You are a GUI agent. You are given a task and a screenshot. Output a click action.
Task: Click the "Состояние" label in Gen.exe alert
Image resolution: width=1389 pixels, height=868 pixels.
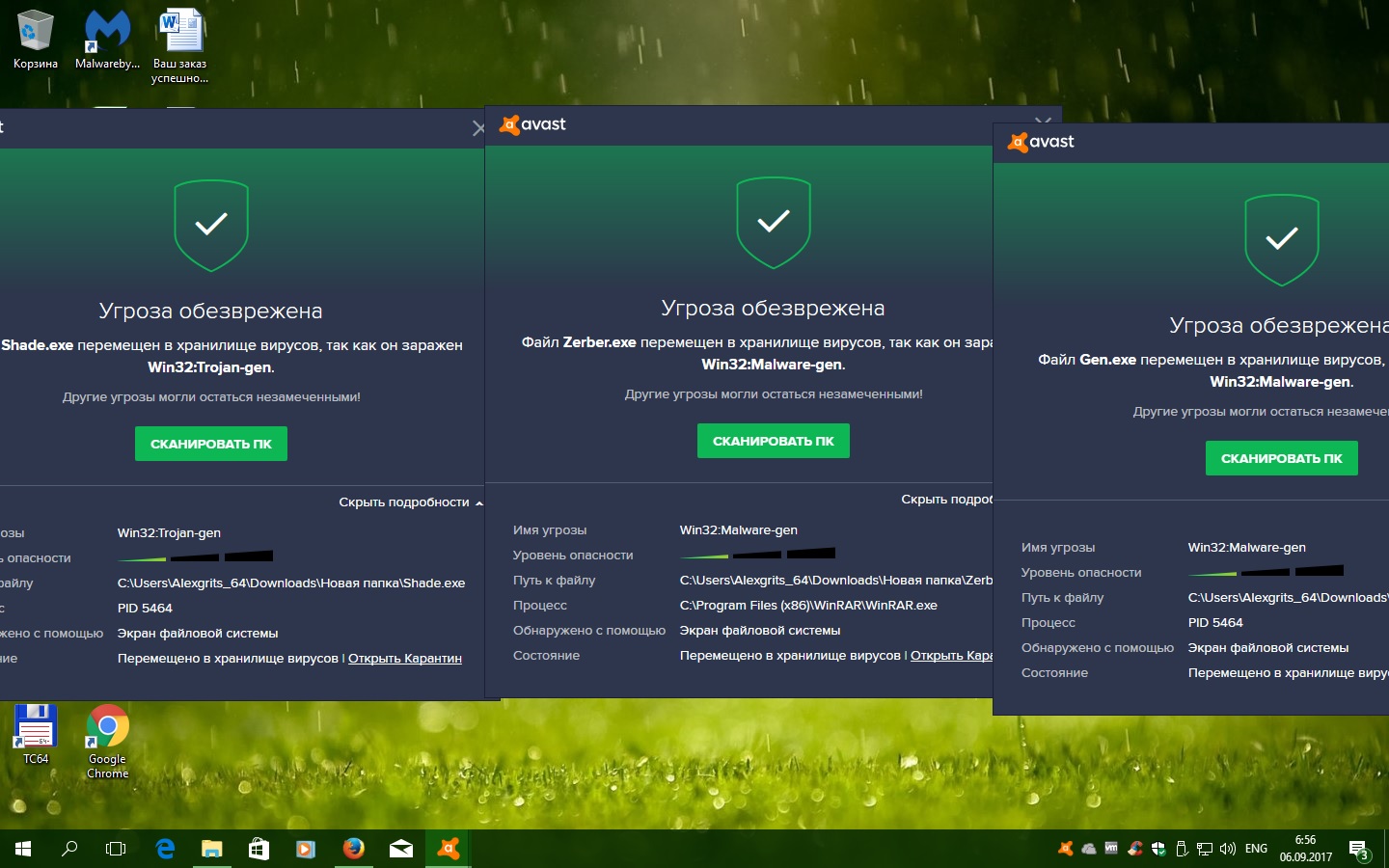pos(1054,673)
